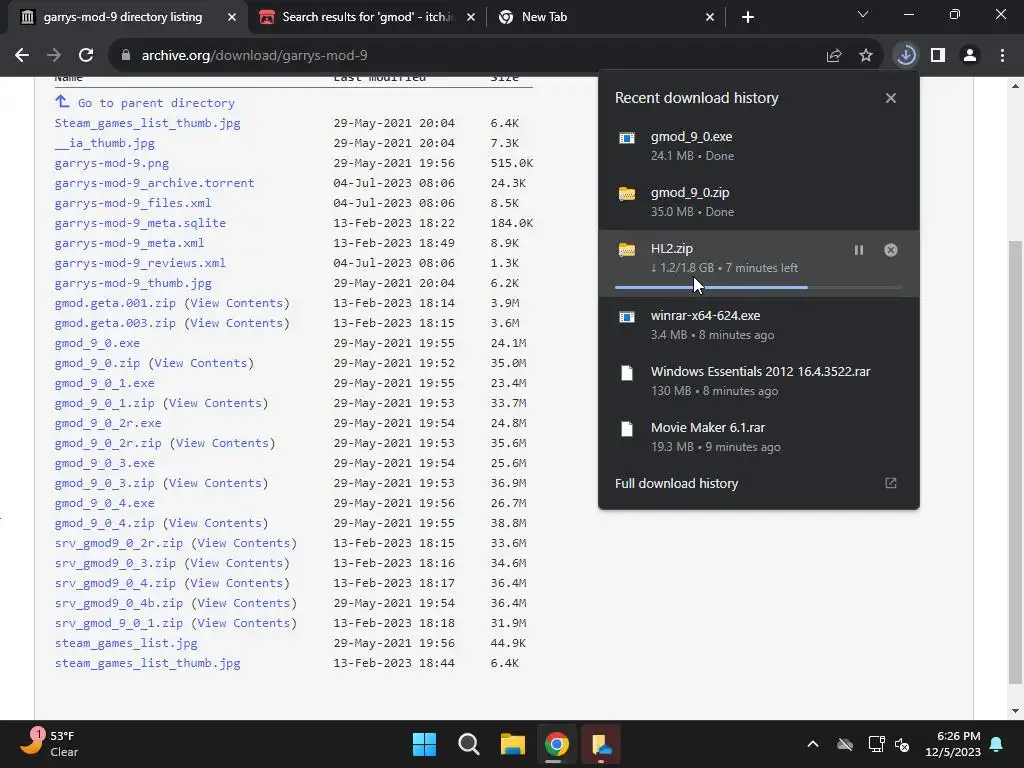View site info lock icon in address bar
This screenshot has width=1024, height=768.
click(x=125, y=56)
